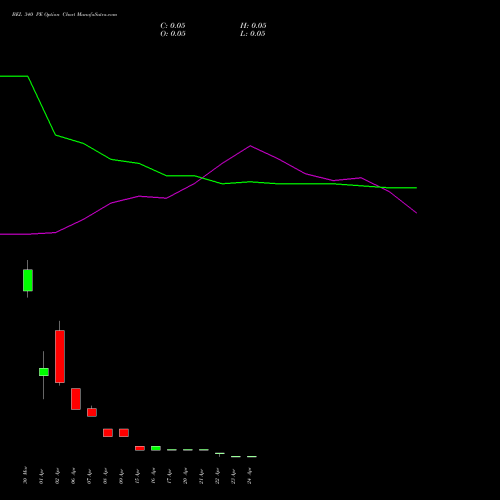Viewport: 500px width, 500px height.
Task: Select the low value 'L: 0.05'
Action: 253,34
